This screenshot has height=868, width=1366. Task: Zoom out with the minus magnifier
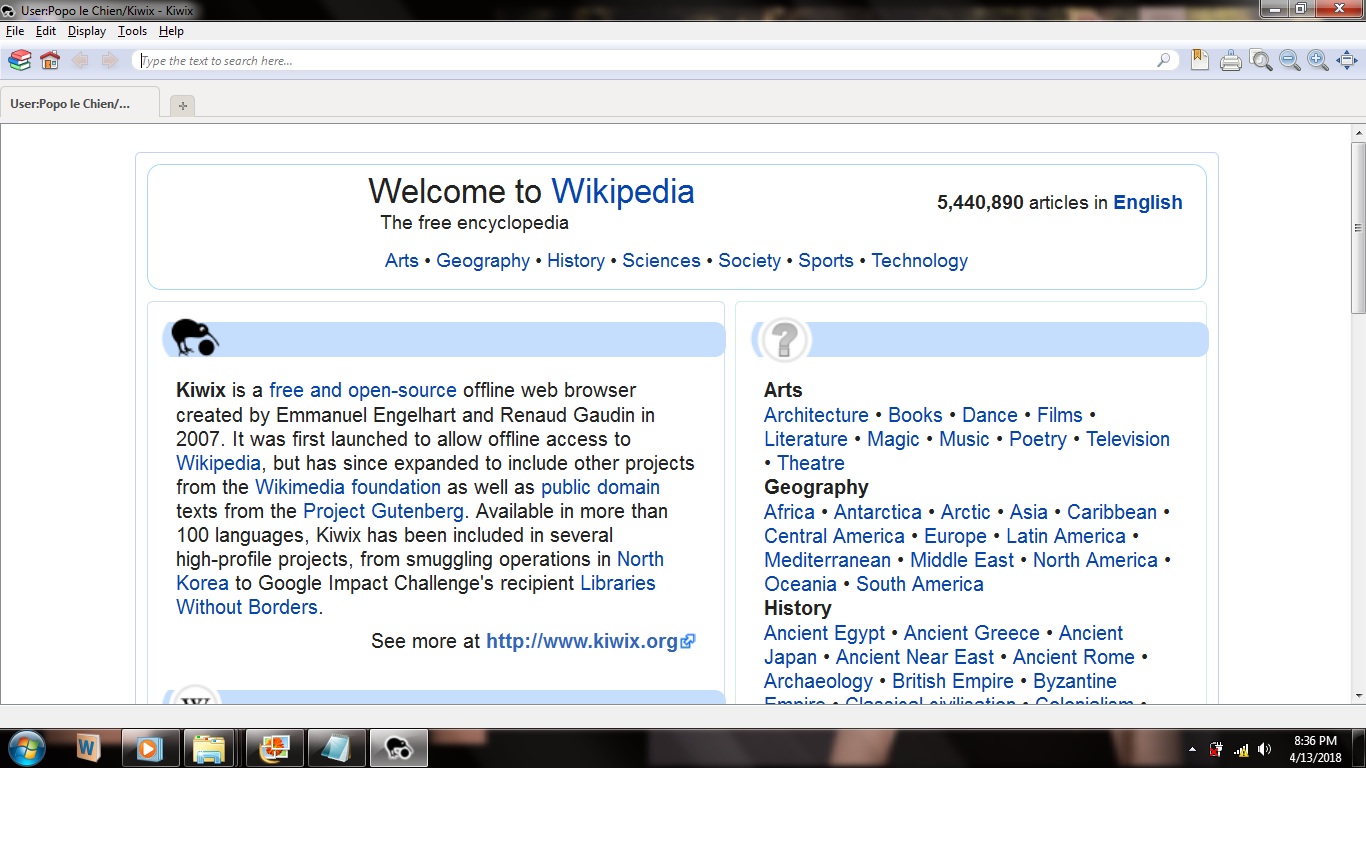point(1290,61)
